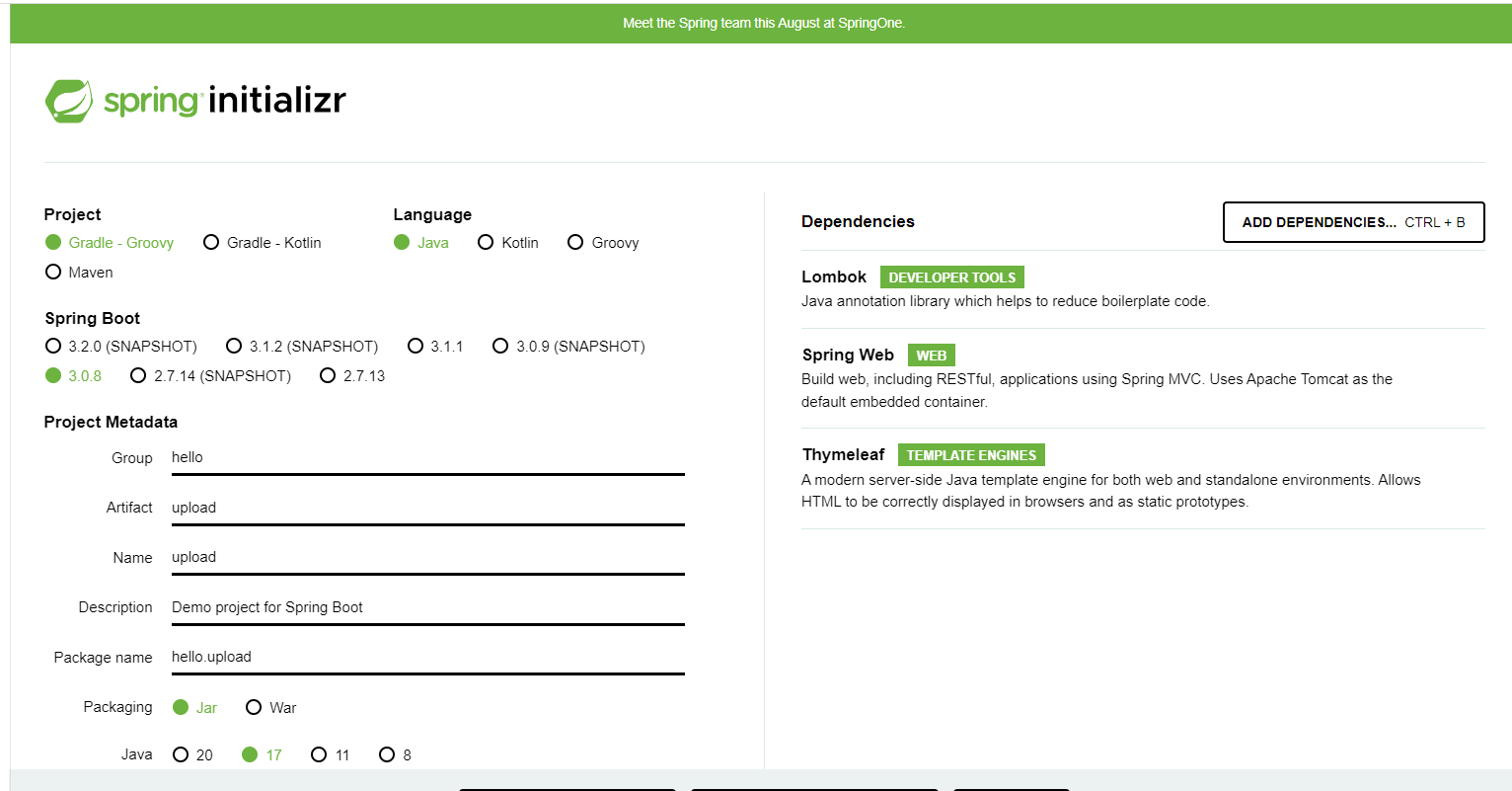Image resolution: width=1512 pixels, height=791 pixels.
Task: Select Java version 17
Action: click(262, 755)
